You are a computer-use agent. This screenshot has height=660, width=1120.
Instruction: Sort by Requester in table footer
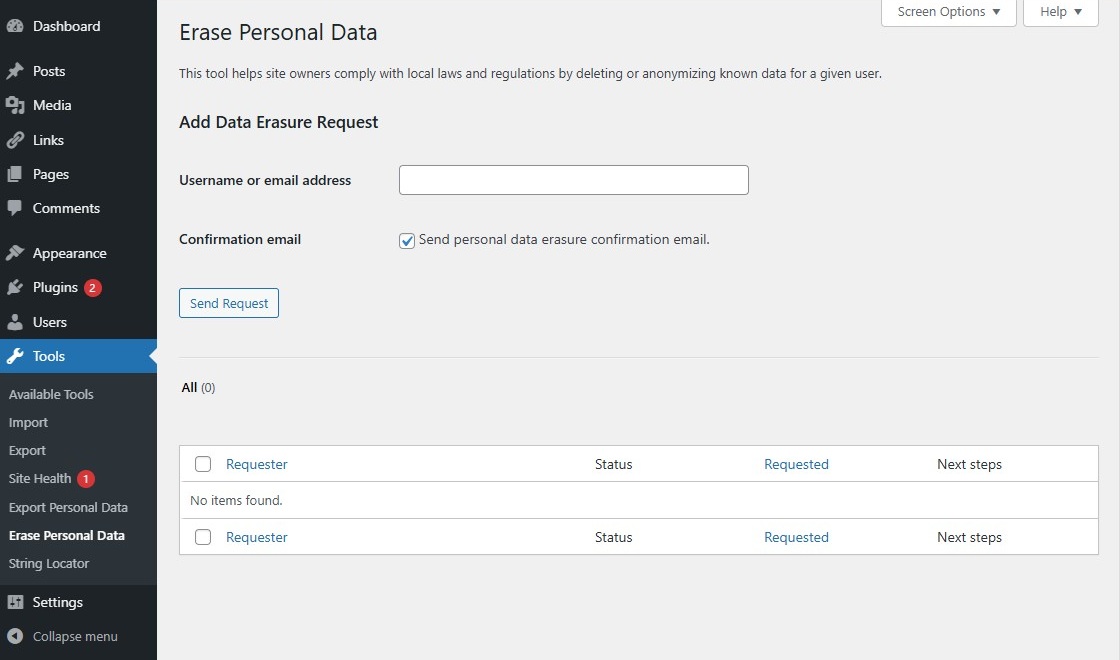(256, 537)
